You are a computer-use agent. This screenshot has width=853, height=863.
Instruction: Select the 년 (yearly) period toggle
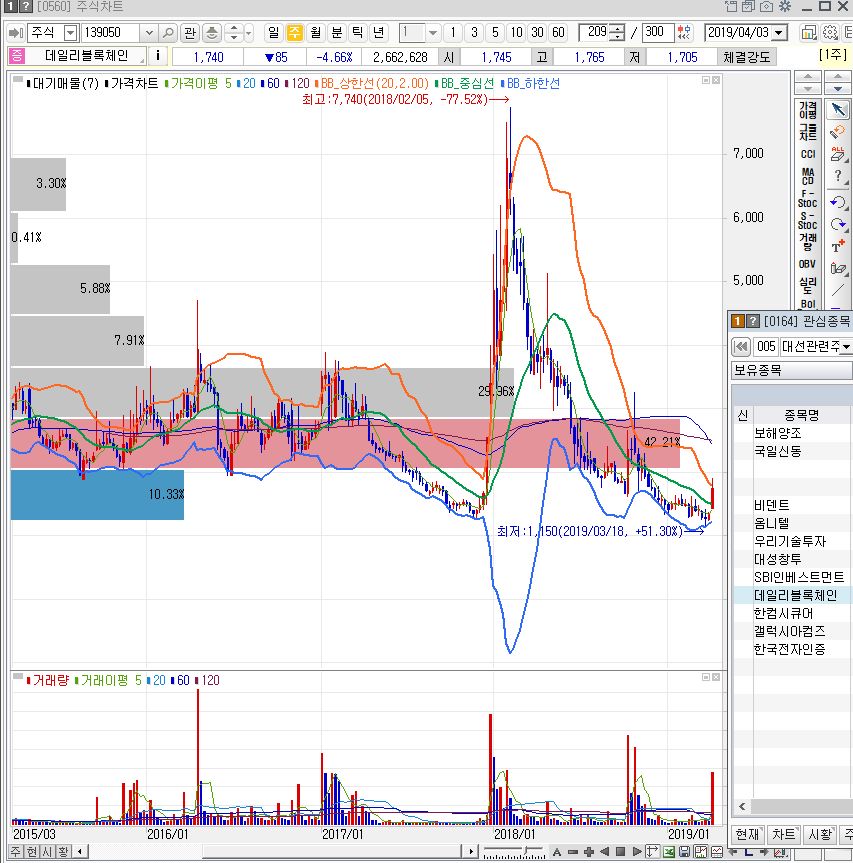[x=378, y=32]
